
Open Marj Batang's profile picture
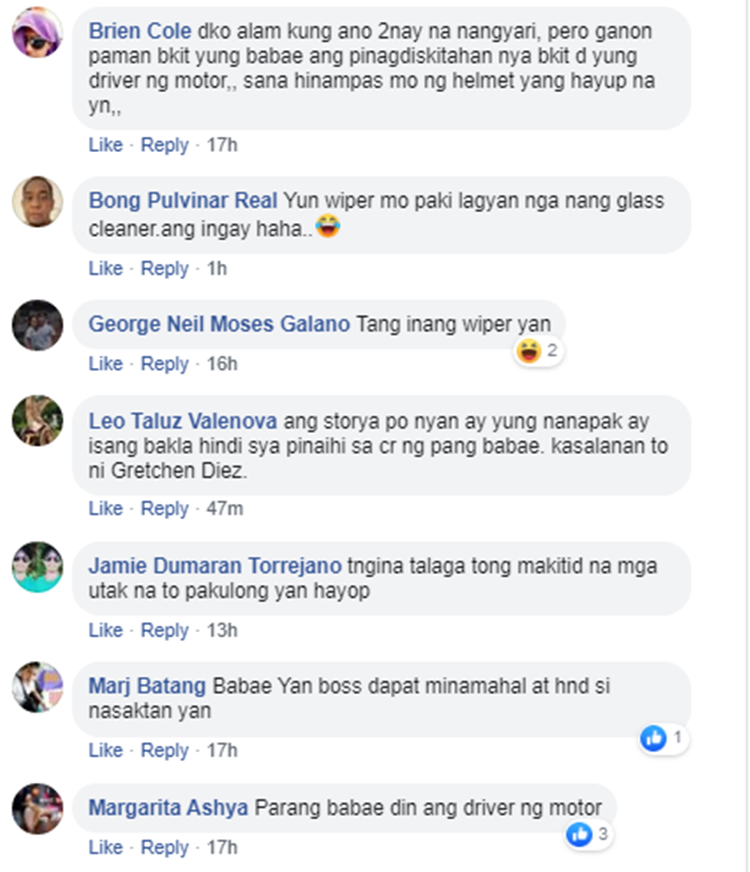(37, 687)
